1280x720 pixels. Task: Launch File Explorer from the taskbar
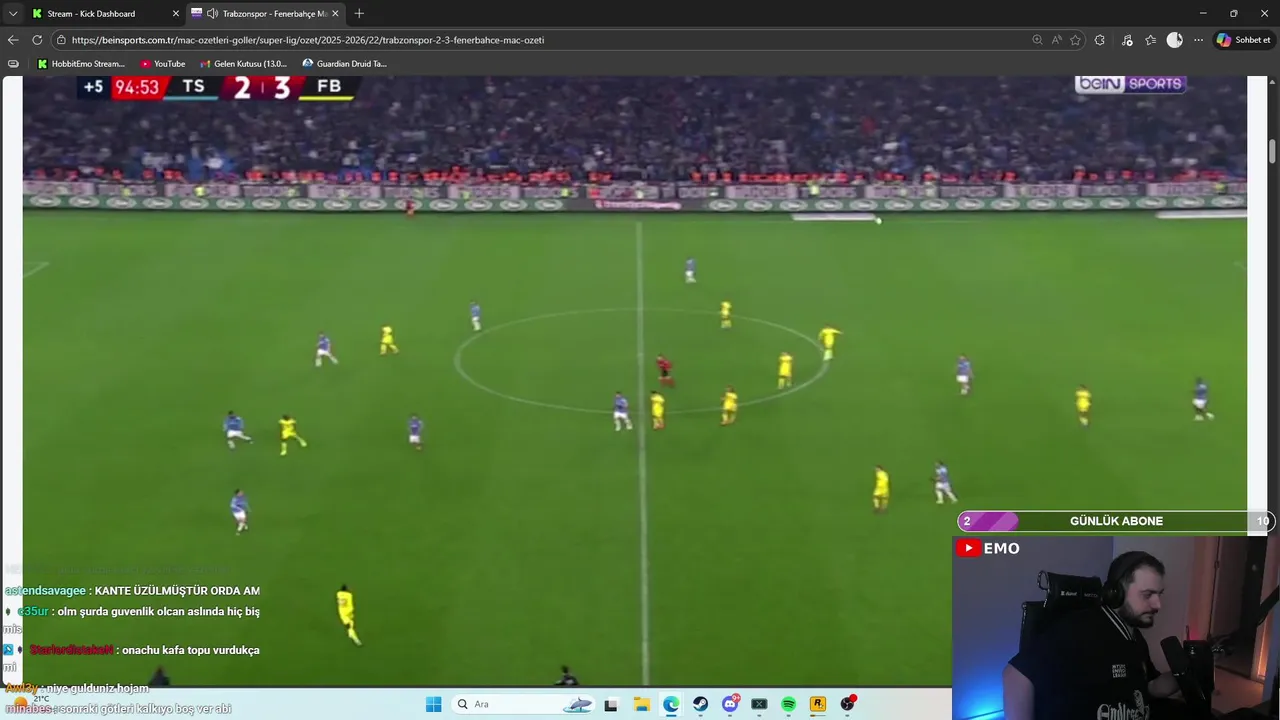click(641, 704)
